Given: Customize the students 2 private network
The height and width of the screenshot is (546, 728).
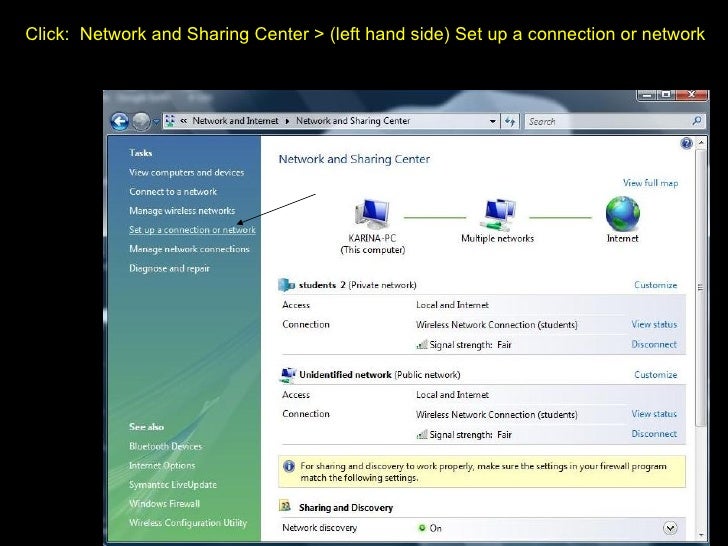Looking at the screenshot, I should pos(656,285).
